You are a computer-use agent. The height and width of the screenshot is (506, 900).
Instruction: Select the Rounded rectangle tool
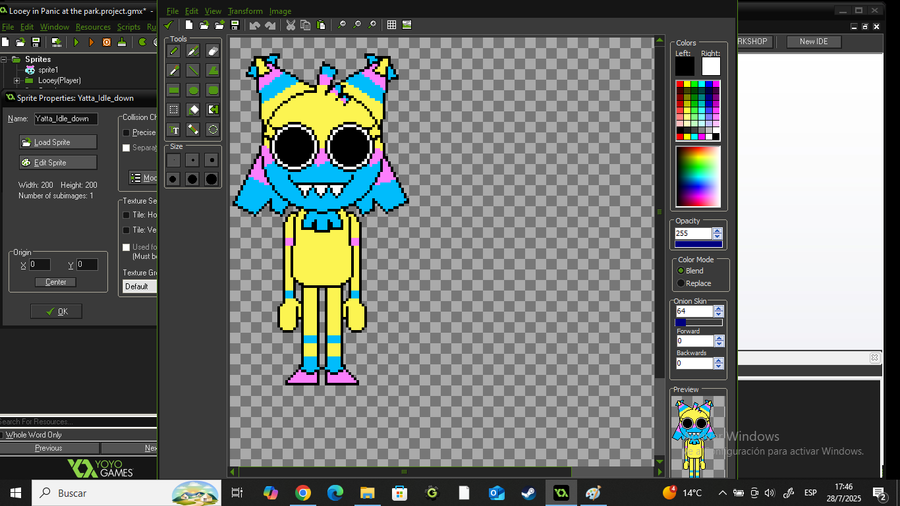click(x=212, y=90)
